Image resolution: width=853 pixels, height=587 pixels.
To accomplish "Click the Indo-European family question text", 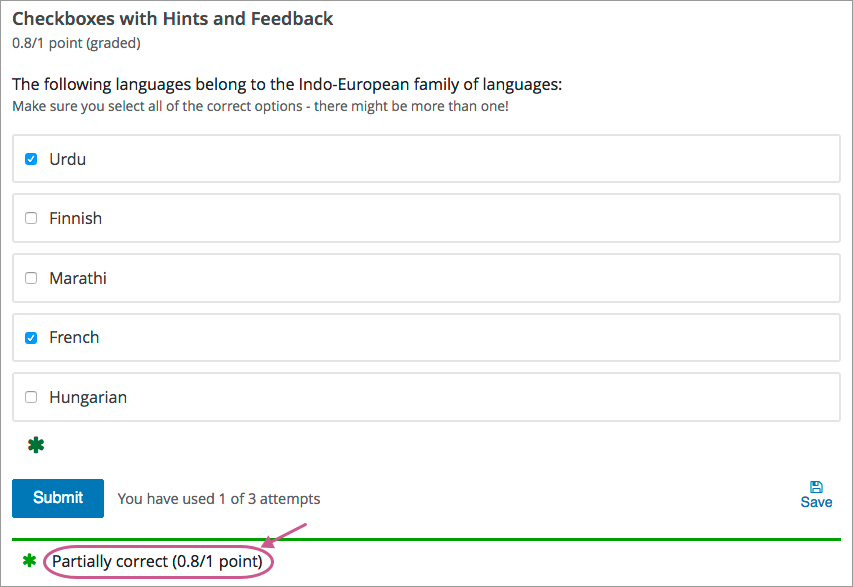I will click(287, 85).
